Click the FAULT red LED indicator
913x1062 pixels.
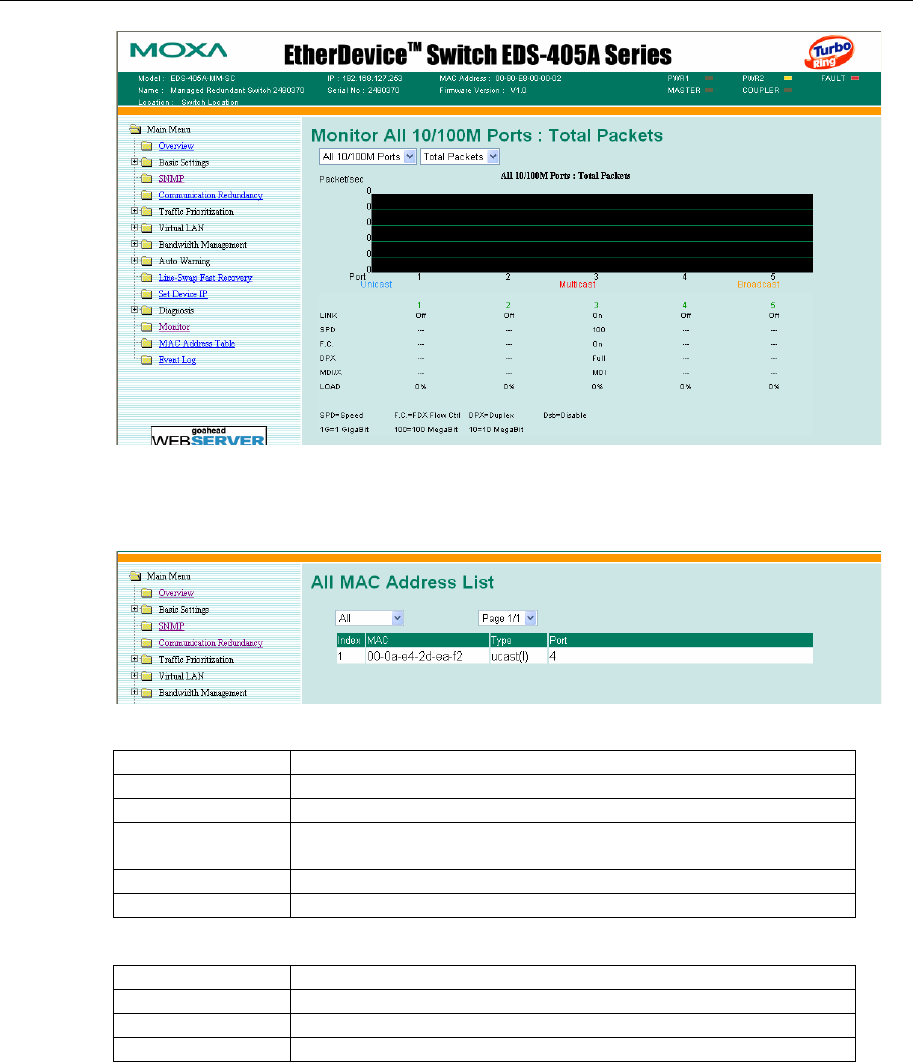(x=855, y=79)
